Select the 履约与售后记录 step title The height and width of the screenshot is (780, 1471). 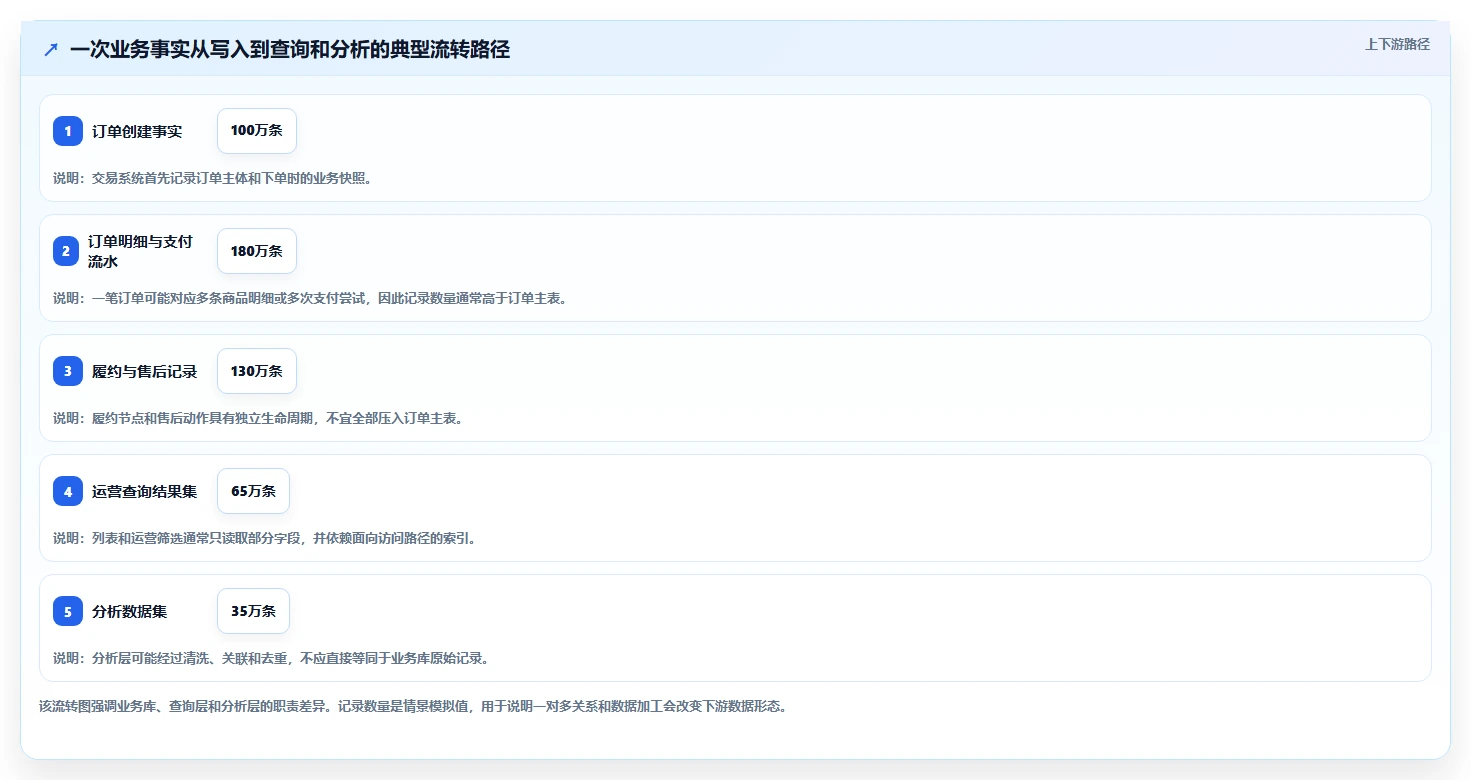point(145,371)
